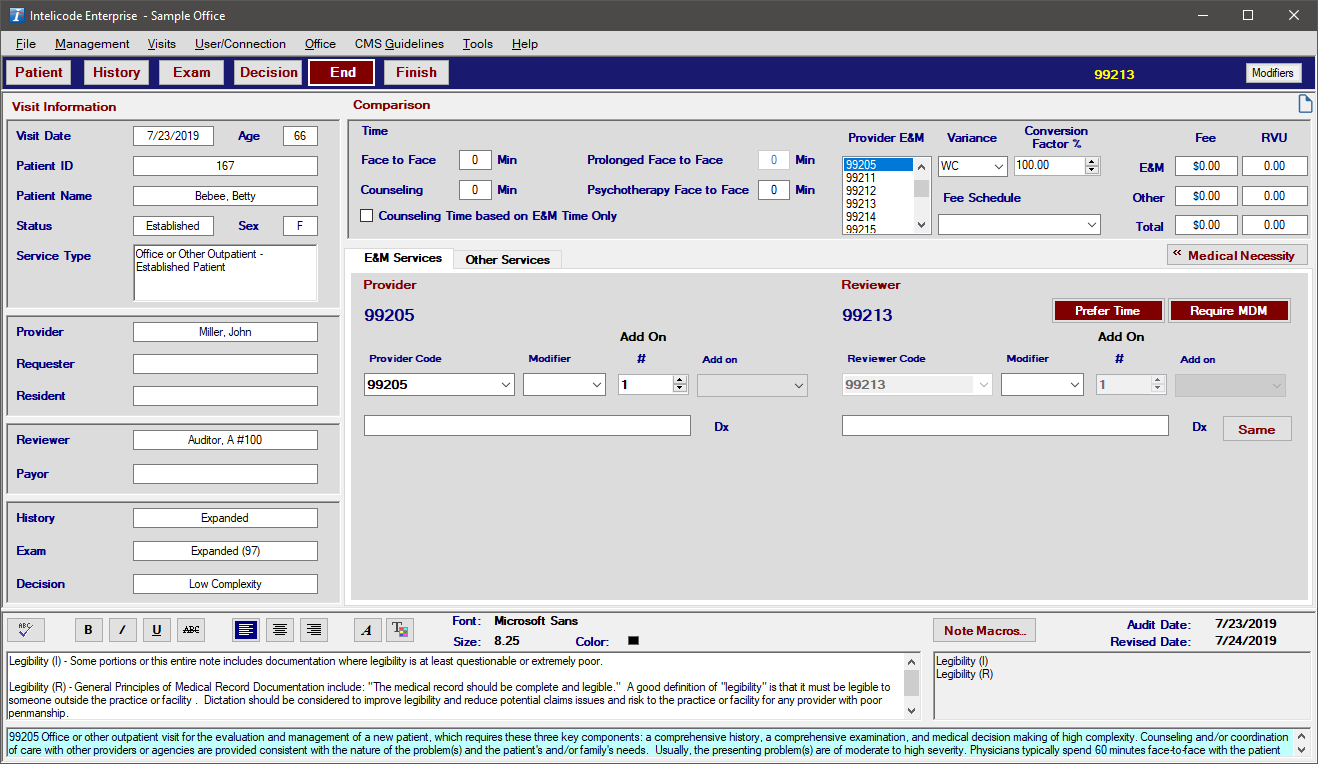Viewport: 1318px width, 764px height.
Task: Click the Counseling minutes field
Action: tap(475, 190)
